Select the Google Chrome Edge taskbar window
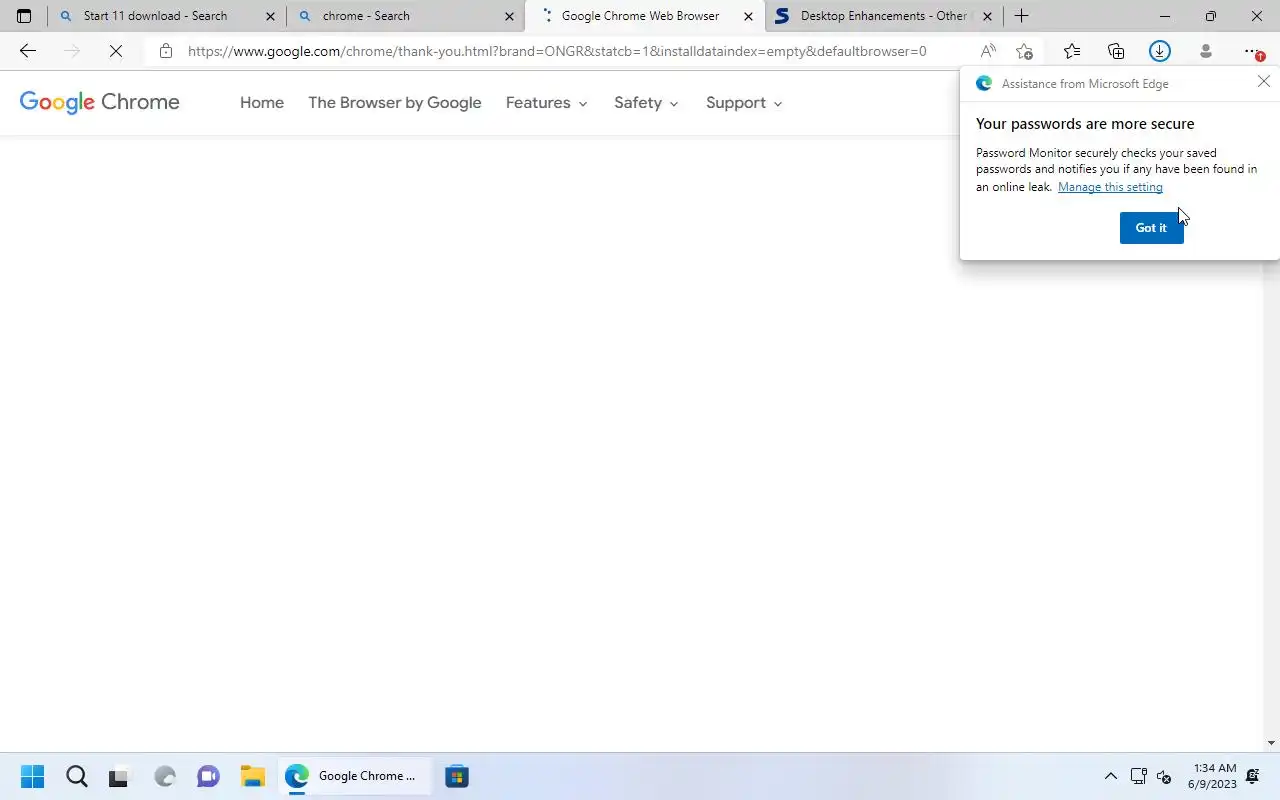 pyautogui.click(x=354, y=776)
